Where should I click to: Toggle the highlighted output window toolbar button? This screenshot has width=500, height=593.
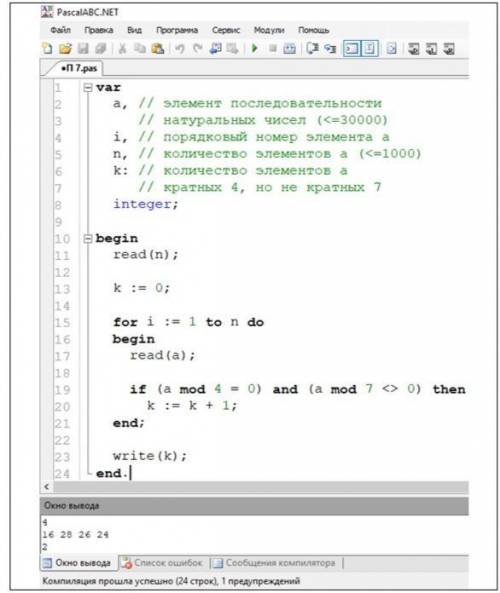(351, 48)
